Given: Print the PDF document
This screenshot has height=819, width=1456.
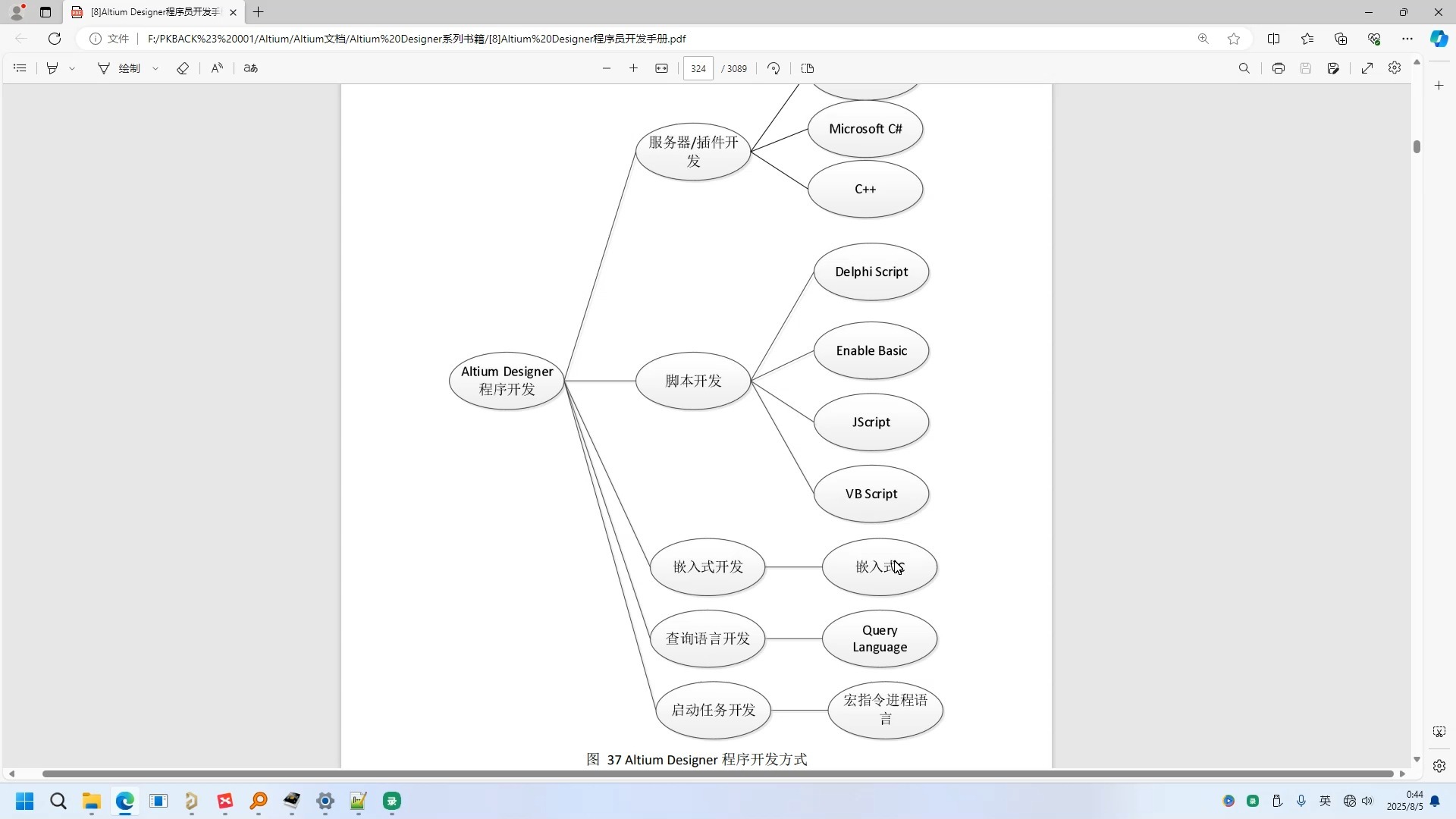Looking at the screenshot, I should point(1279,68).
